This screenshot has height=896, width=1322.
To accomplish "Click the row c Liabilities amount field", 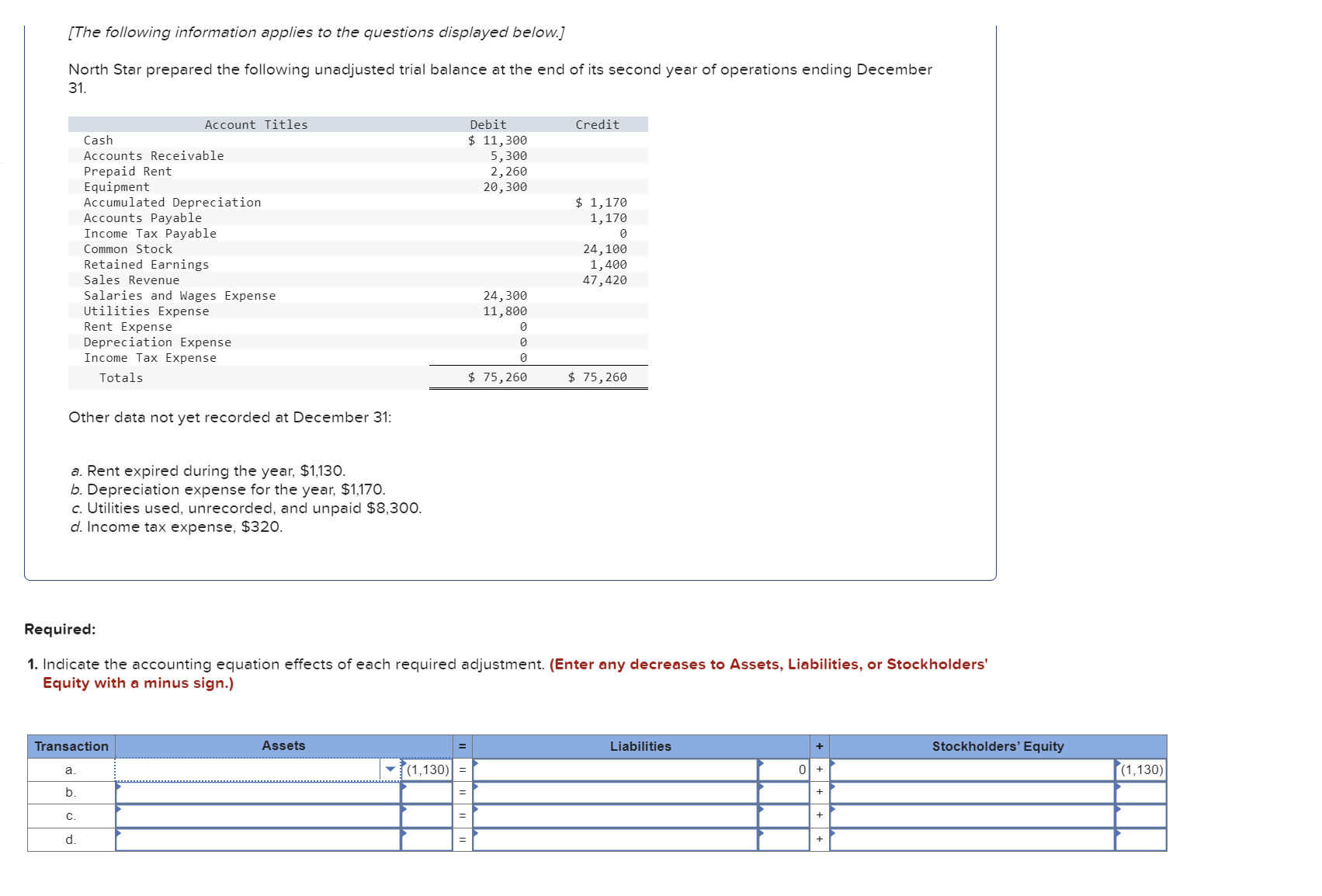I will point(784,816).
